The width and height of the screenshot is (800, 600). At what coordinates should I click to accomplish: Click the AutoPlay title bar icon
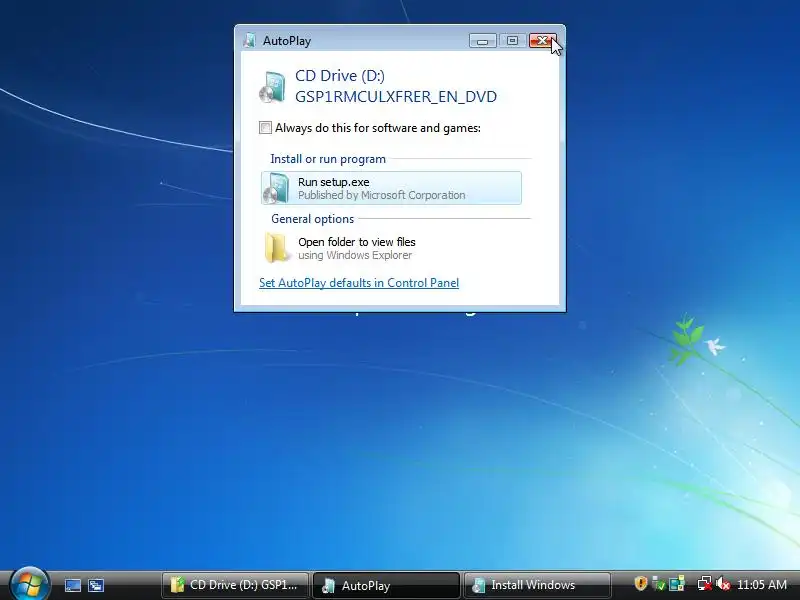tap(249, 40)
